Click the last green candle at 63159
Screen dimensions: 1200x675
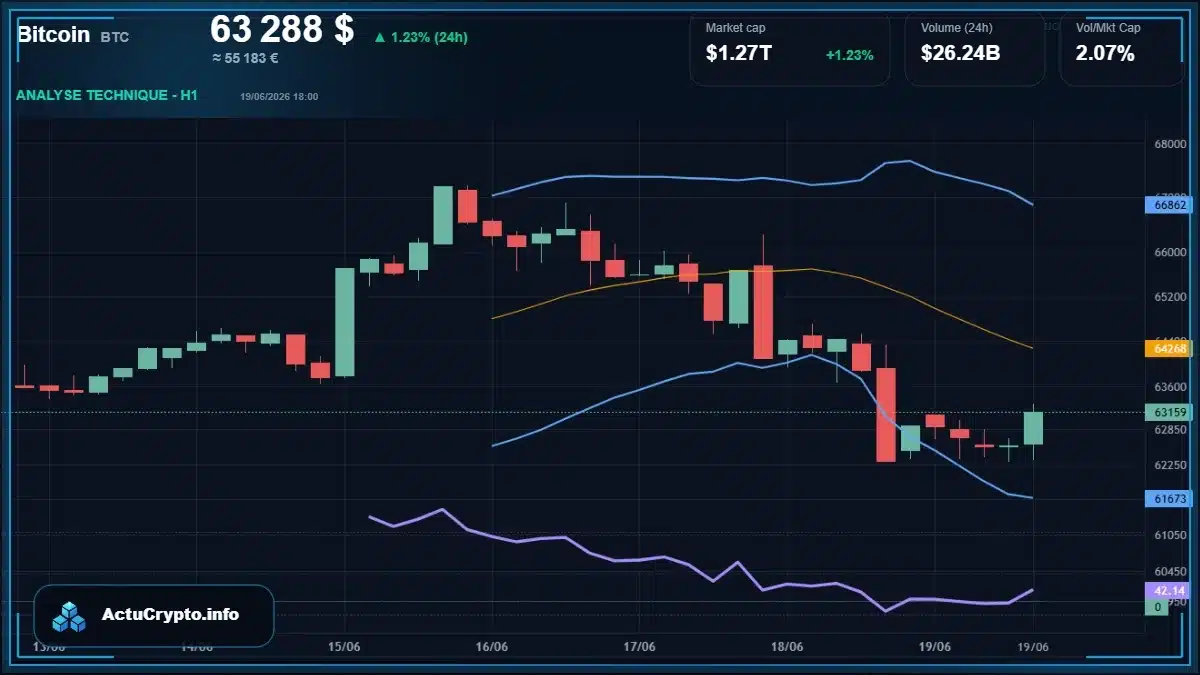click(x=1033, y=428)
